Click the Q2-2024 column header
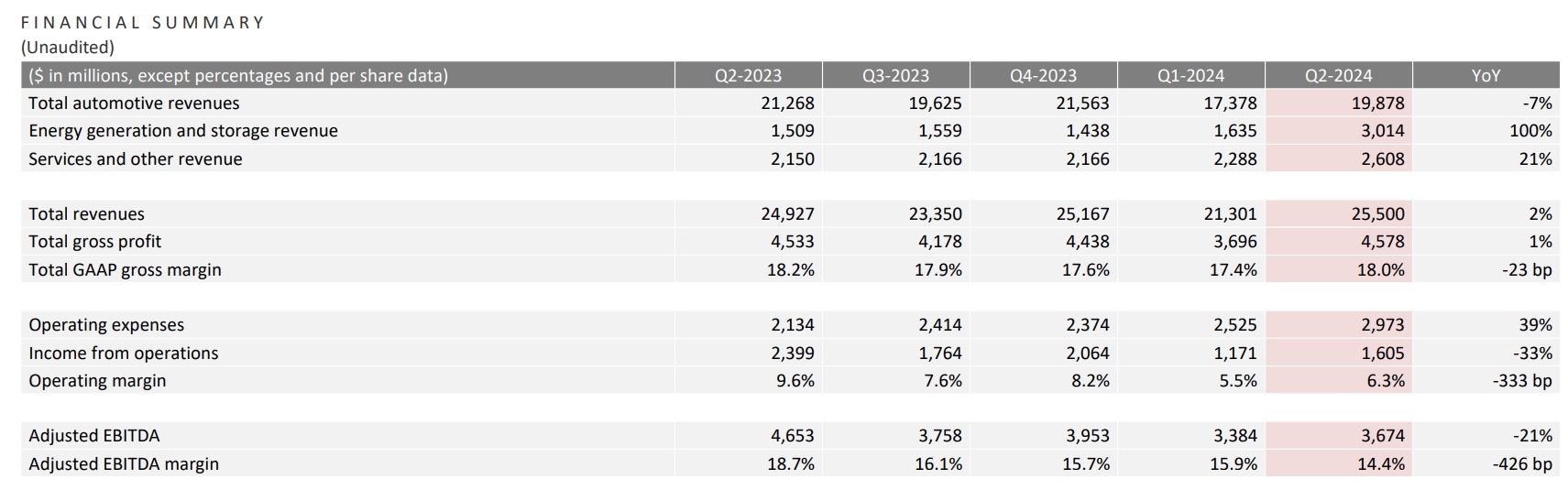 [1338, 75]
